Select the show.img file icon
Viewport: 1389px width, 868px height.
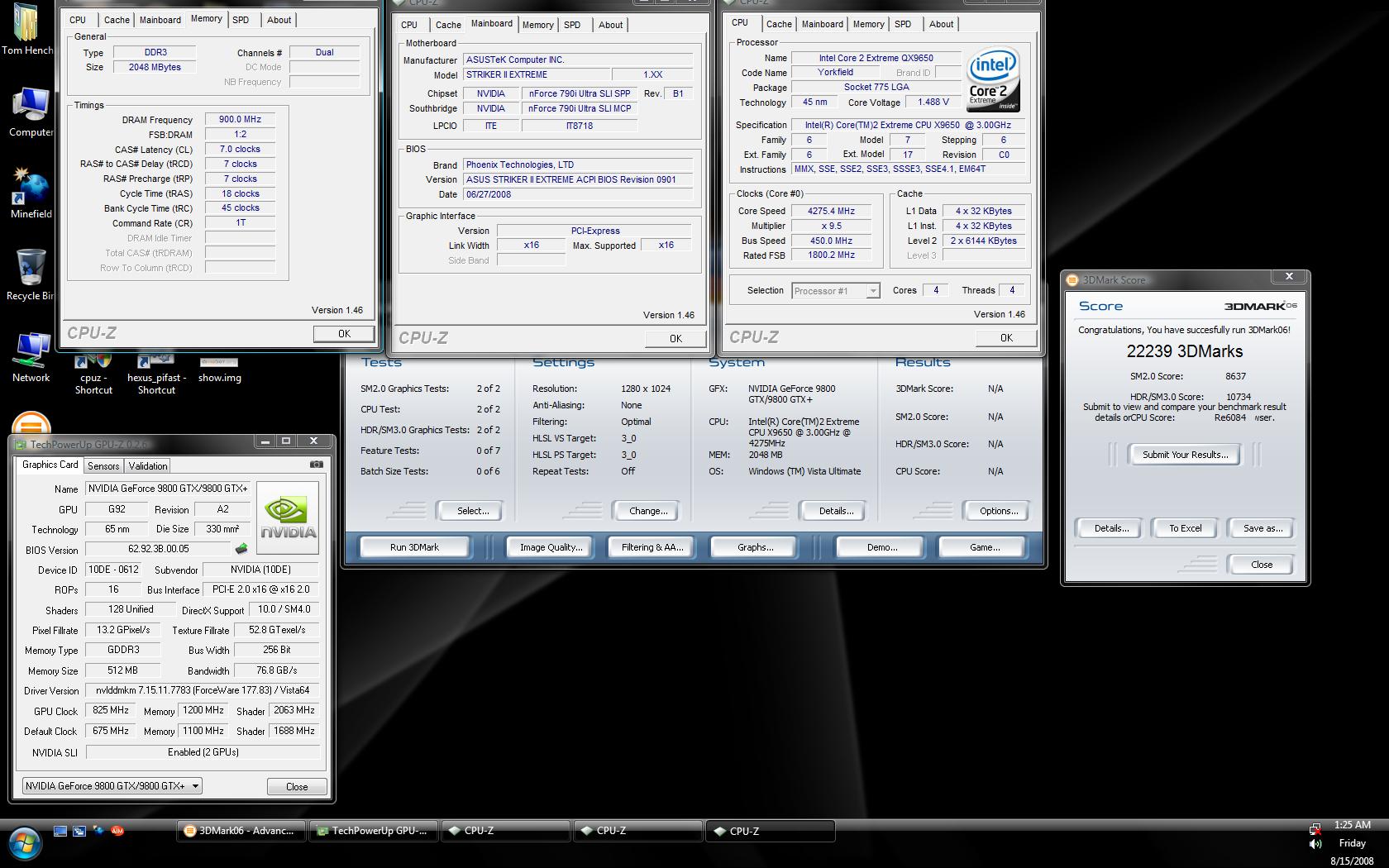pos(219,370)
